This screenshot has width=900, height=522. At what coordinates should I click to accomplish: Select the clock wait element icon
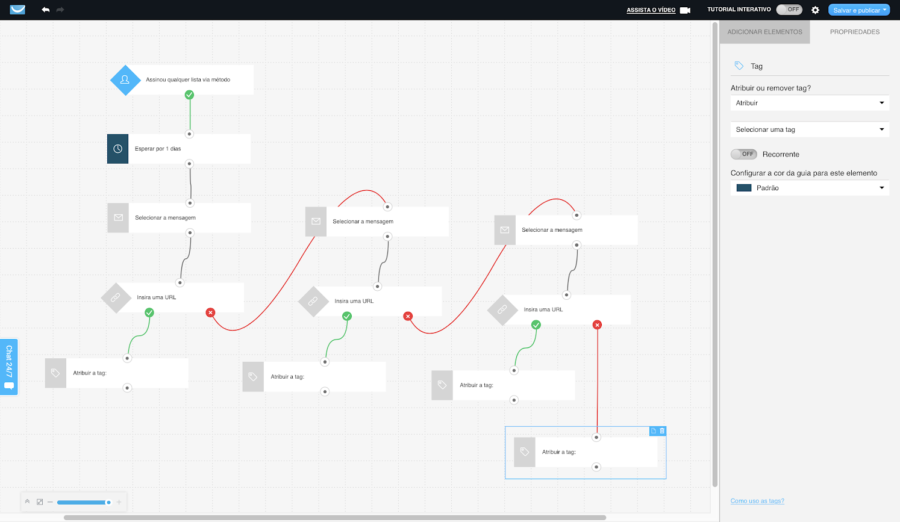(x=118, y=149)
